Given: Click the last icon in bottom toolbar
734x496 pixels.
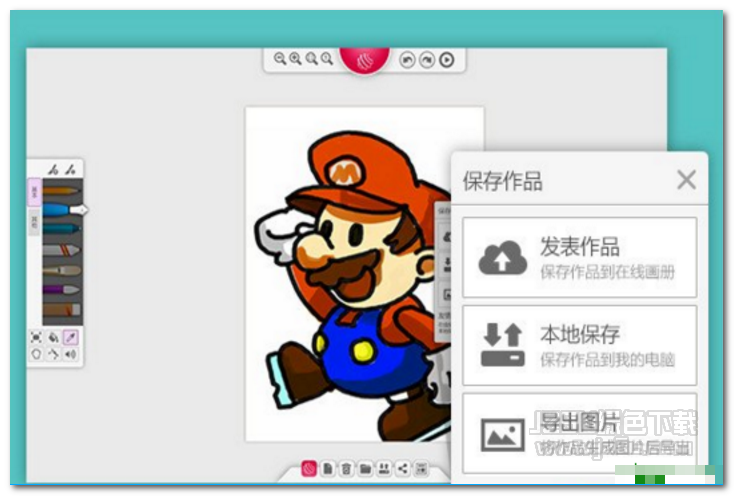Looking at the screenshot, I should [422, 468].
